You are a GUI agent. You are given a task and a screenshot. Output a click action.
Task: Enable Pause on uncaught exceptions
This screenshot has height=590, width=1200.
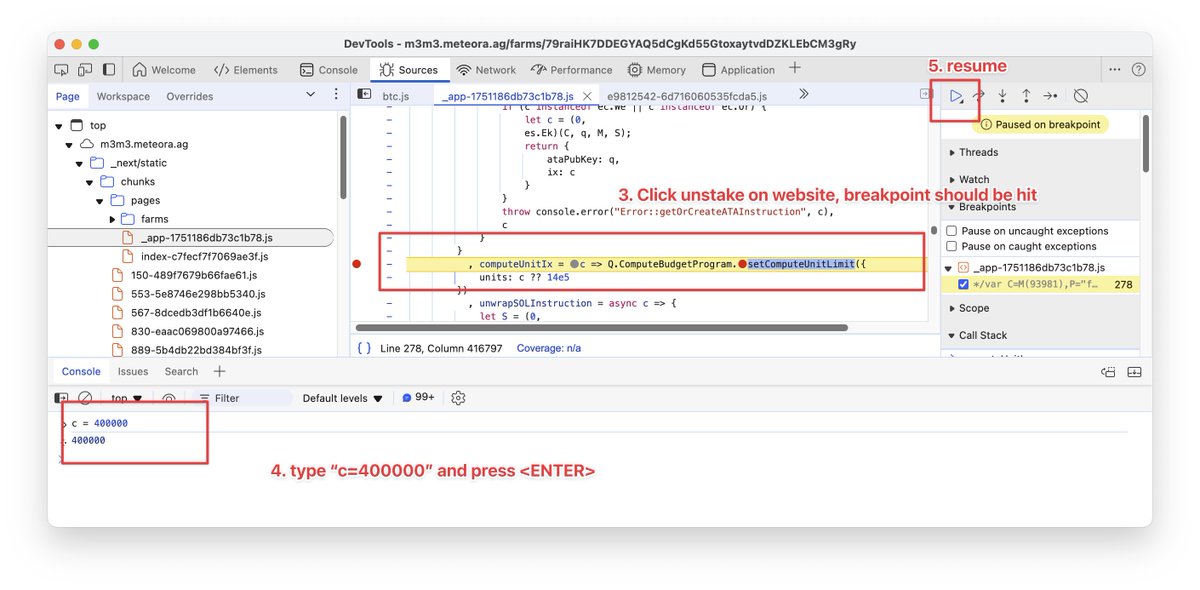click(x=952, y=231)
